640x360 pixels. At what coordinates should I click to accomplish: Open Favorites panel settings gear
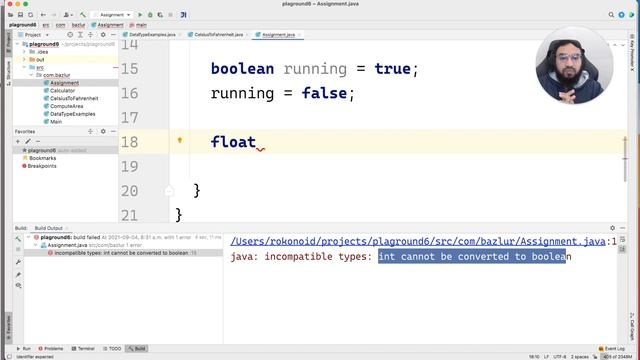point(103,131)
